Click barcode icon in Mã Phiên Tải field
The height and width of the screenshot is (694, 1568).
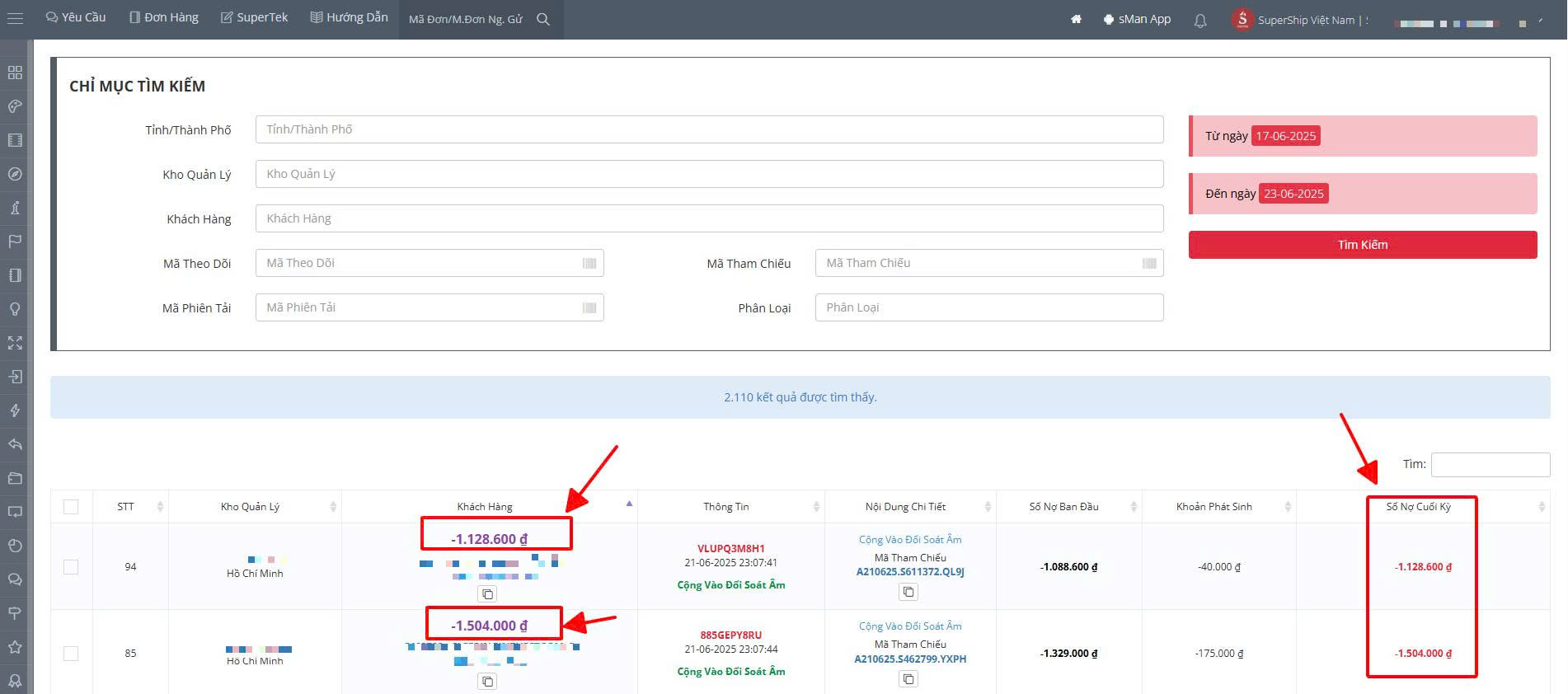(x=589, y=307)
